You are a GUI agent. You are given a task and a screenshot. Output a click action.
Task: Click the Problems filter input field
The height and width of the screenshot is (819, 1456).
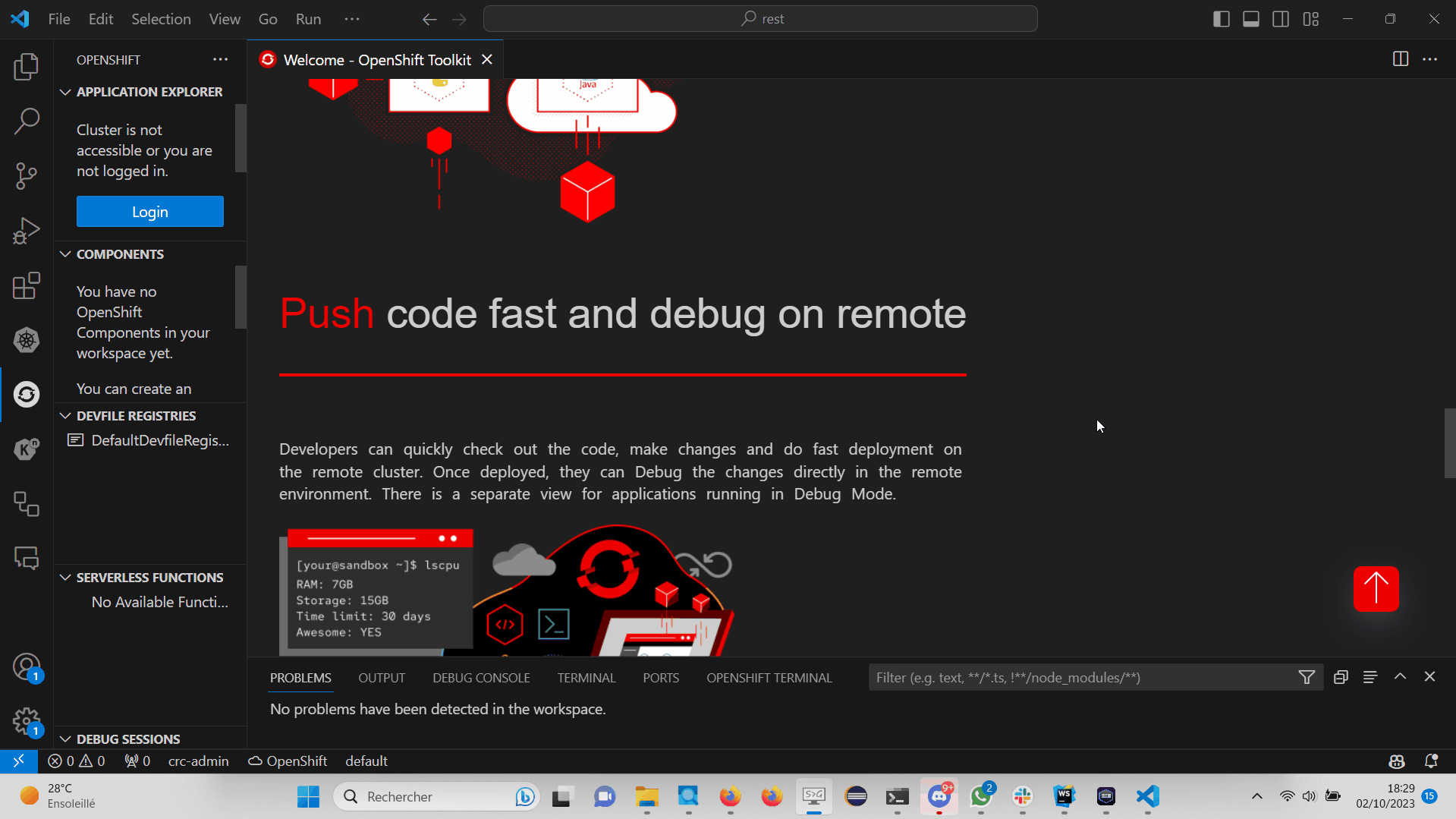pyautogui.click(x=1062, y=676)
